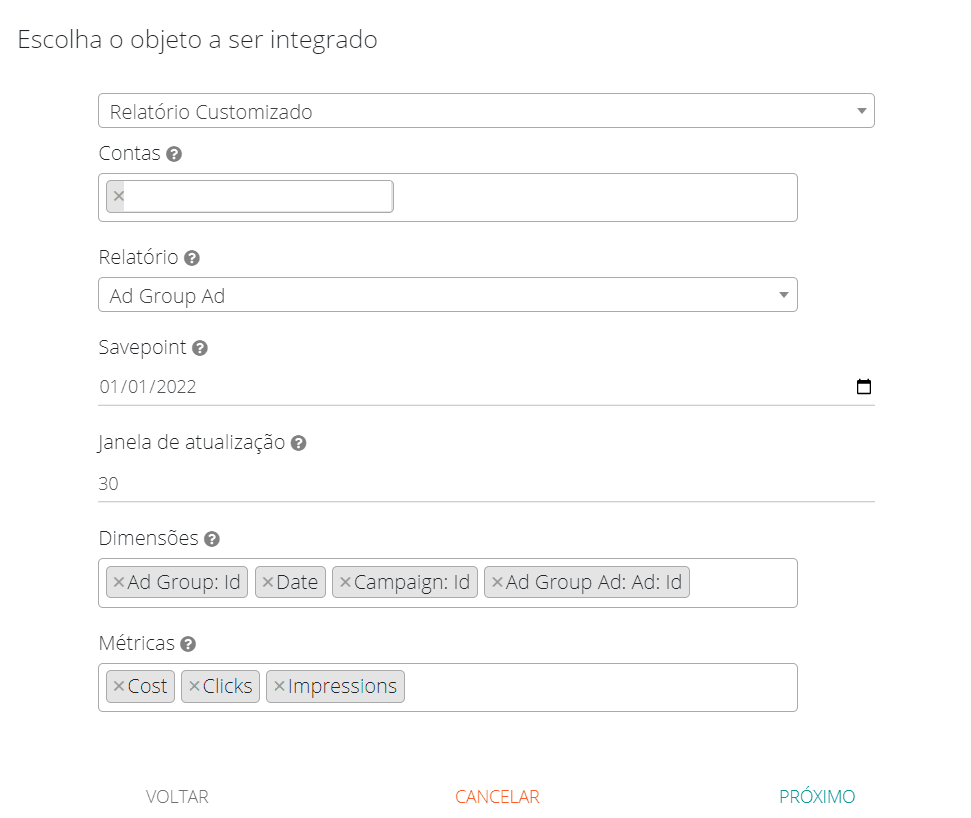The width and height of the screenshot is (971, 818).
Task: Remove Ad Group Ad: Ad: Id tag
Action: click(x=497, y=582)
